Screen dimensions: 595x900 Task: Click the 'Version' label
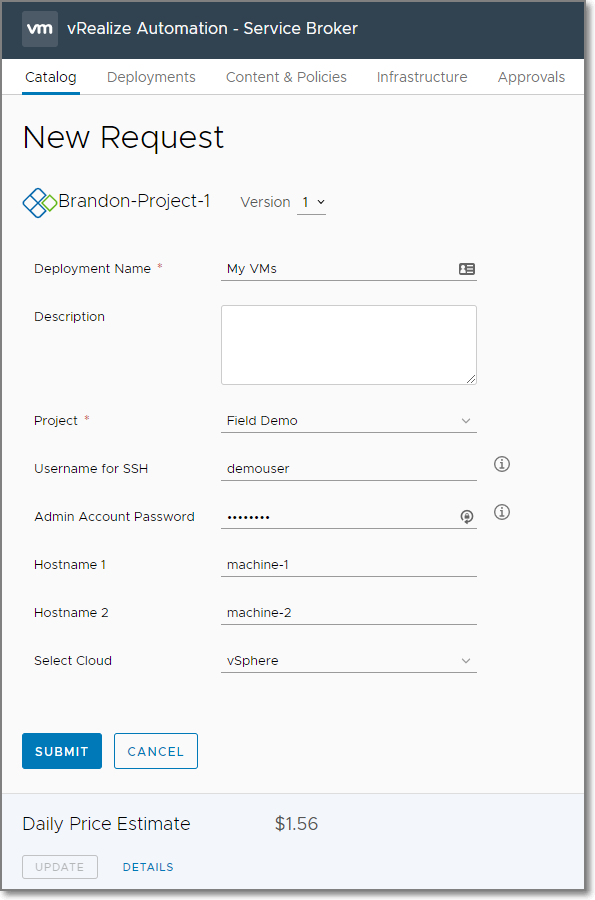(265, 202)
